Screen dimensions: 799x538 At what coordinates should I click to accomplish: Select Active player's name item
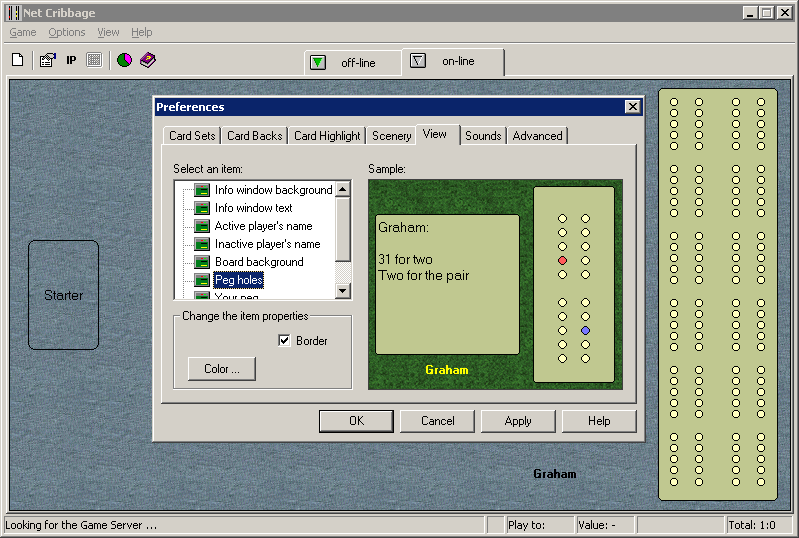(x=263, y=226)
